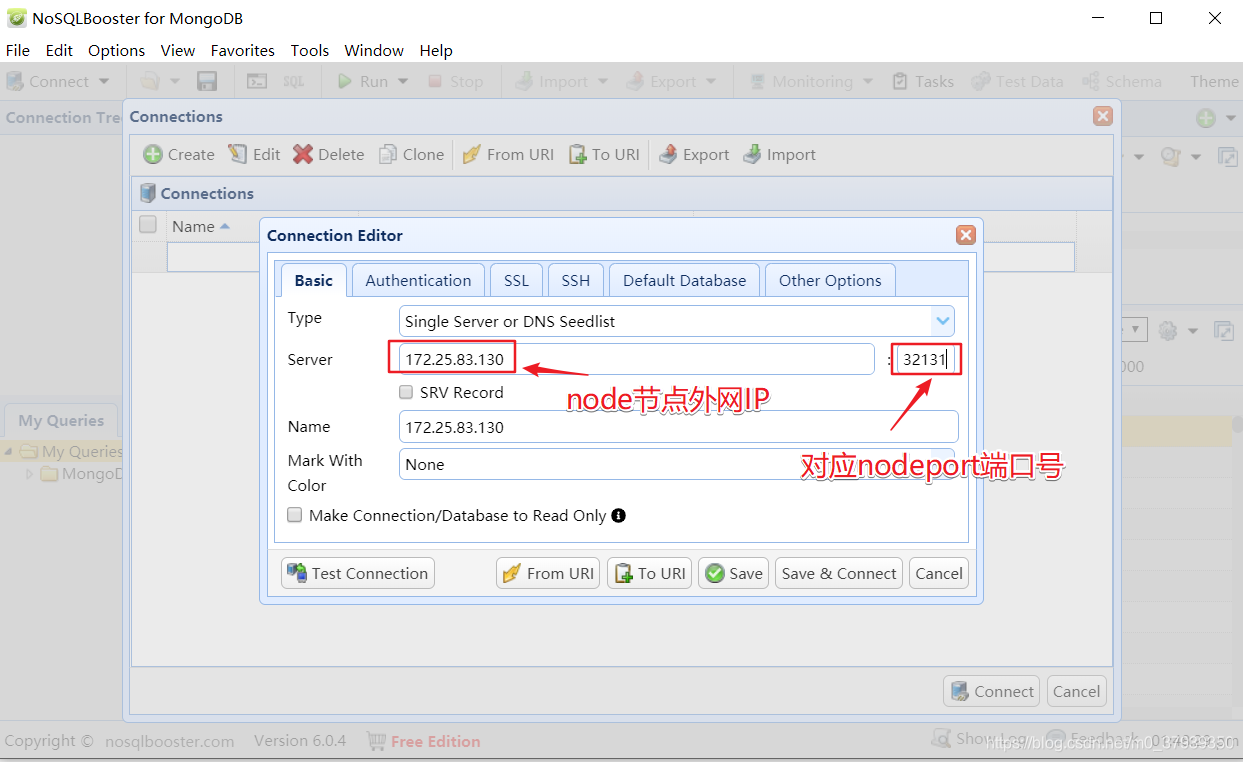Cancel the Connections dialog
This screenshot has height=762, width=1244.
pos(1077,691)
